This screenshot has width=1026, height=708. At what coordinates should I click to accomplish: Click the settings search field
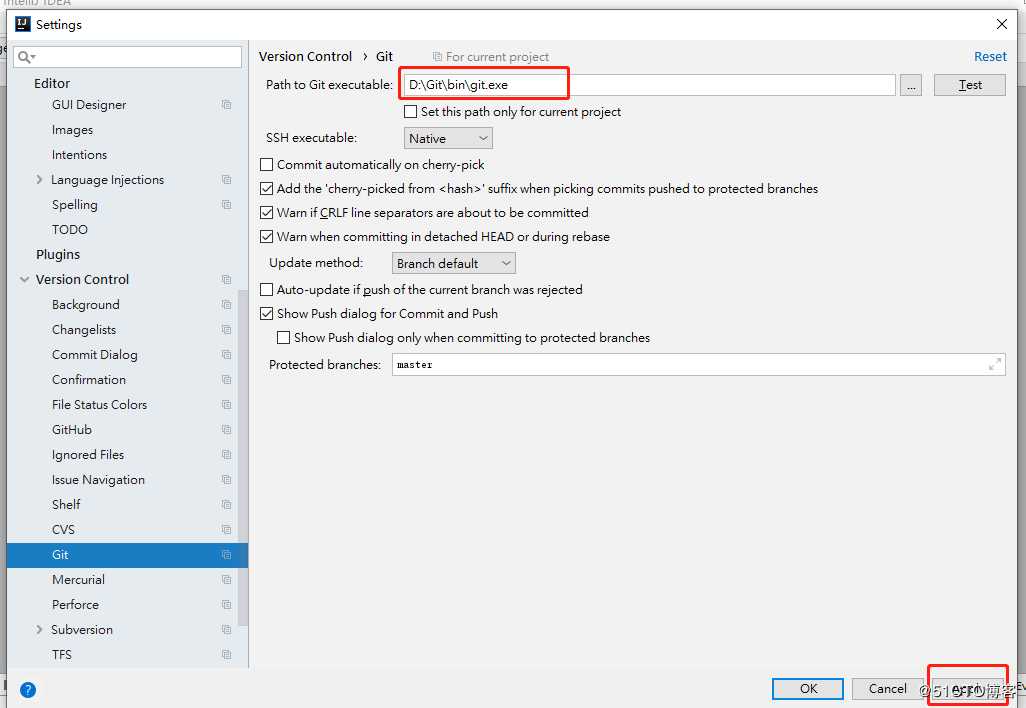pos(127,57)
